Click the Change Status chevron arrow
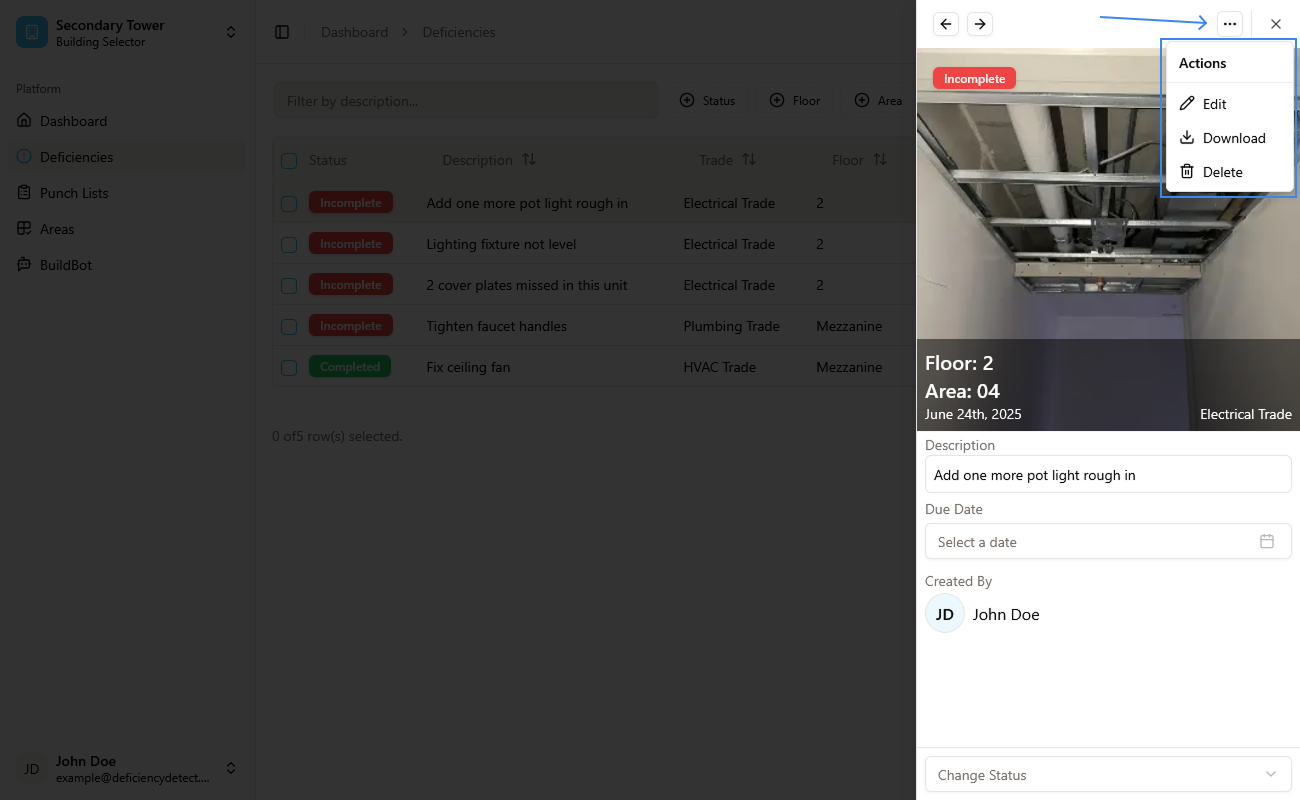The image size is (1300, 800). point(1271,775)
